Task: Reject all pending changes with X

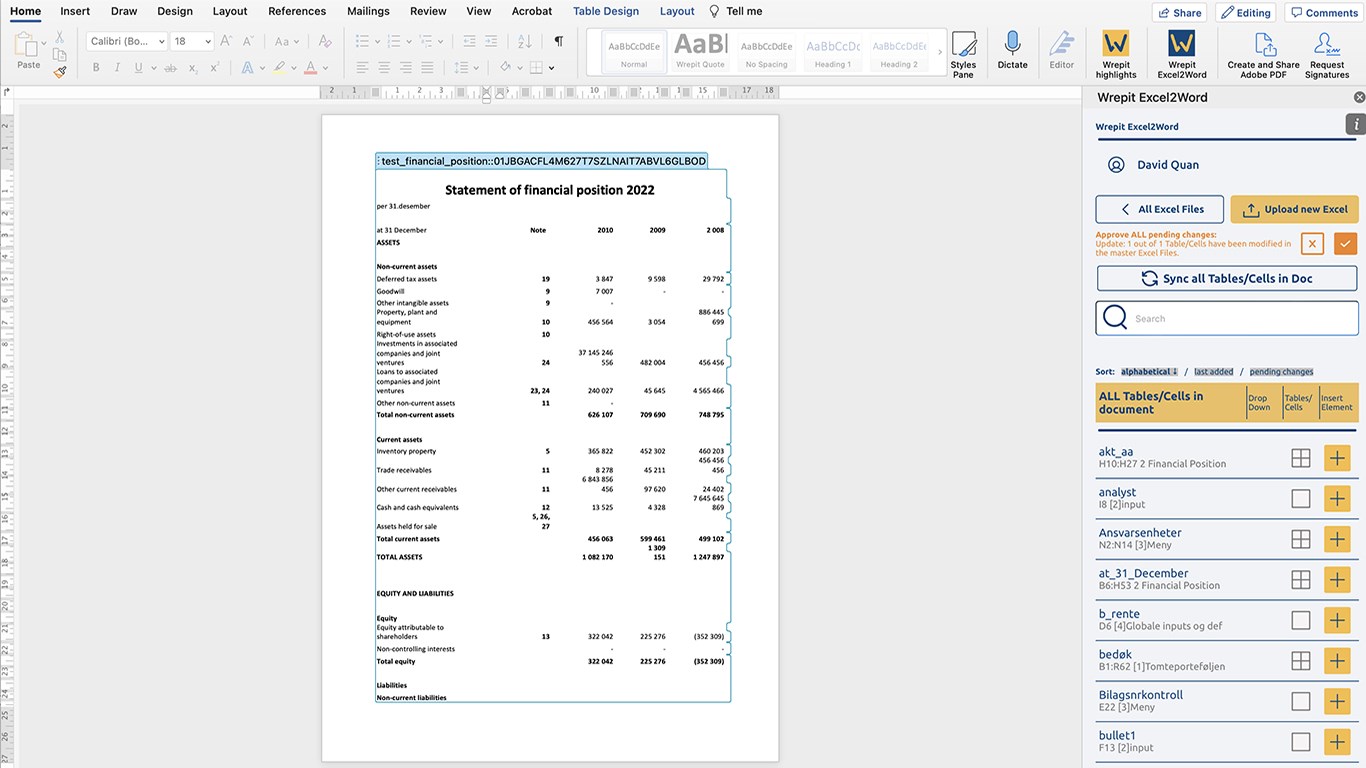Action: coord(1312,243)
